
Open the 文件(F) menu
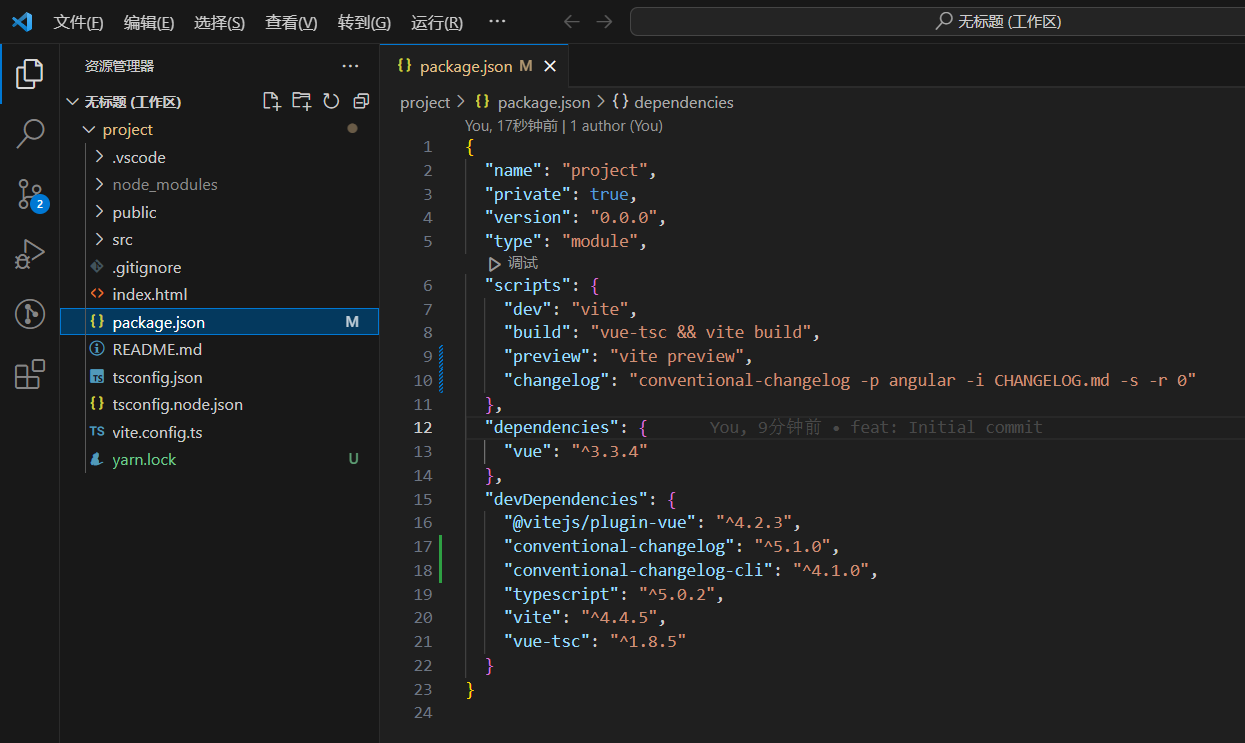(x=78, y=22)
